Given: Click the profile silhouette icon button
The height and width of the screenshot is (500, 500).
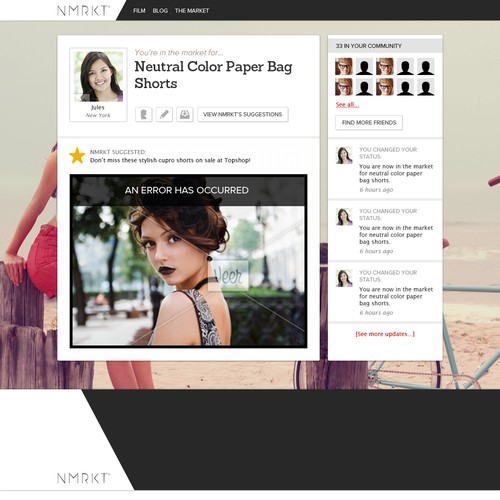Looking at the screenshot, I should coord(144,114).
